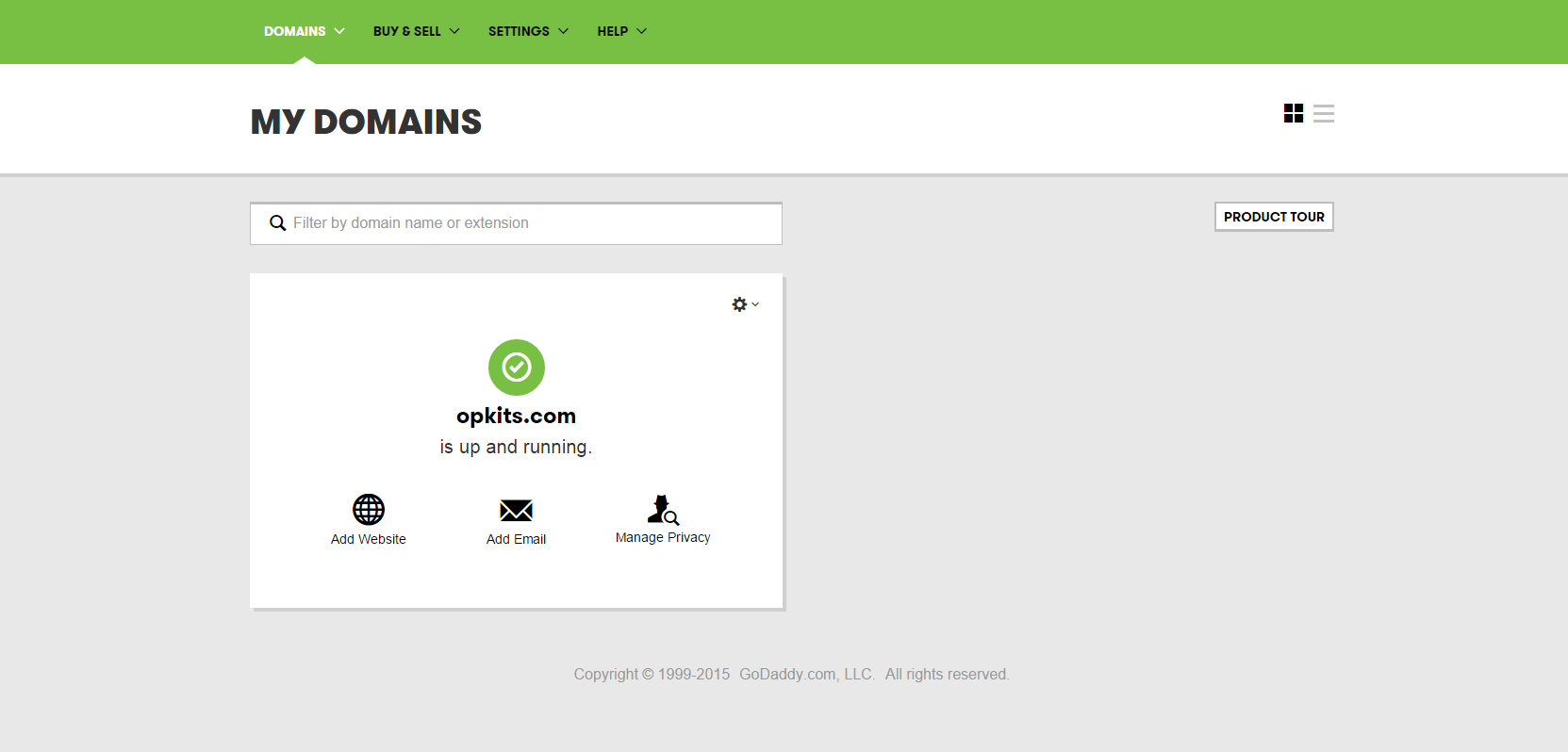This screenshot has height=752, width=1568.
Task: Click the green checkmark status icon
Action: pos(517,368)
